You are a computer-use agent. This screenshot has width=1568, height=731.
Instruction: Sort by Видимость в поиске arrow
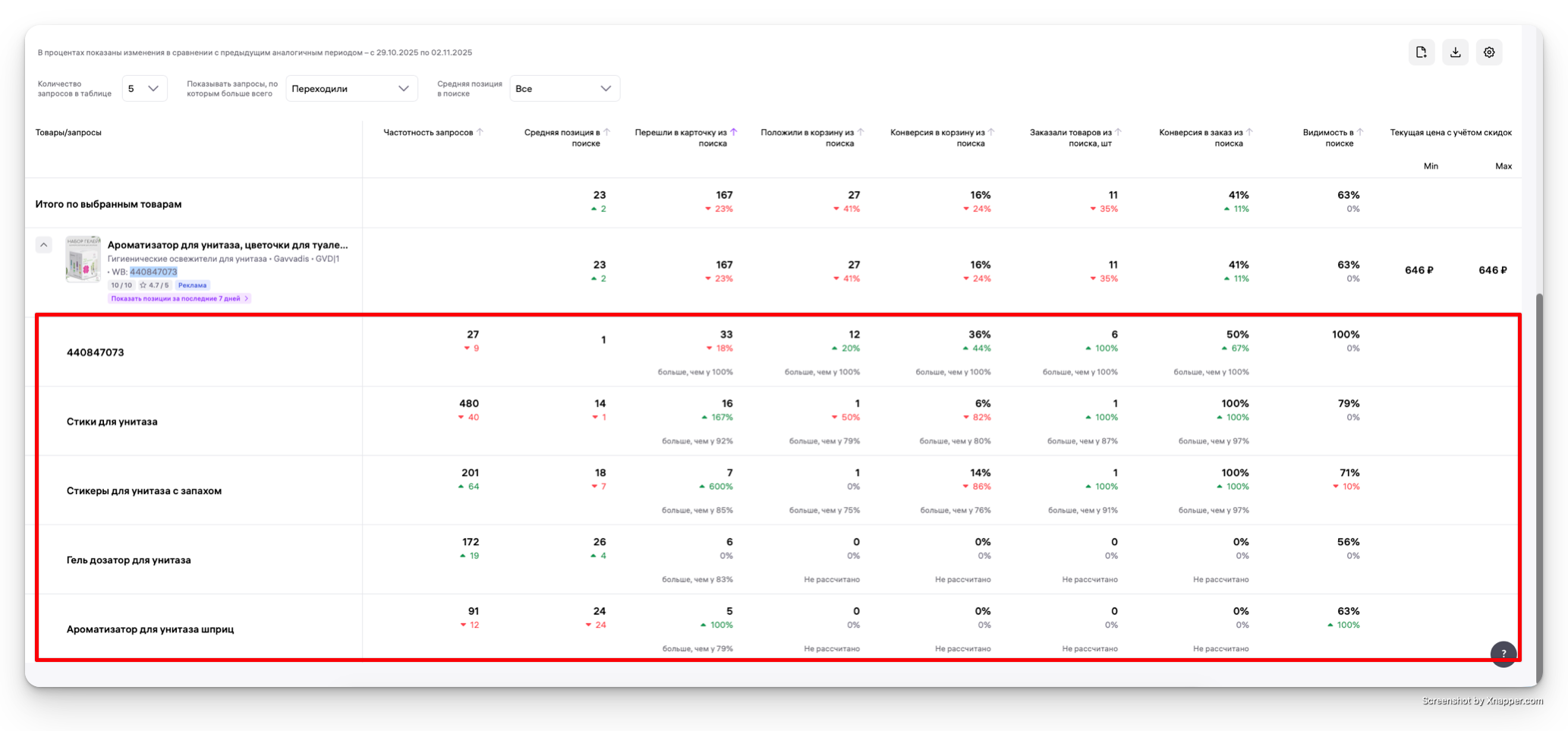tap(1360, 132)
